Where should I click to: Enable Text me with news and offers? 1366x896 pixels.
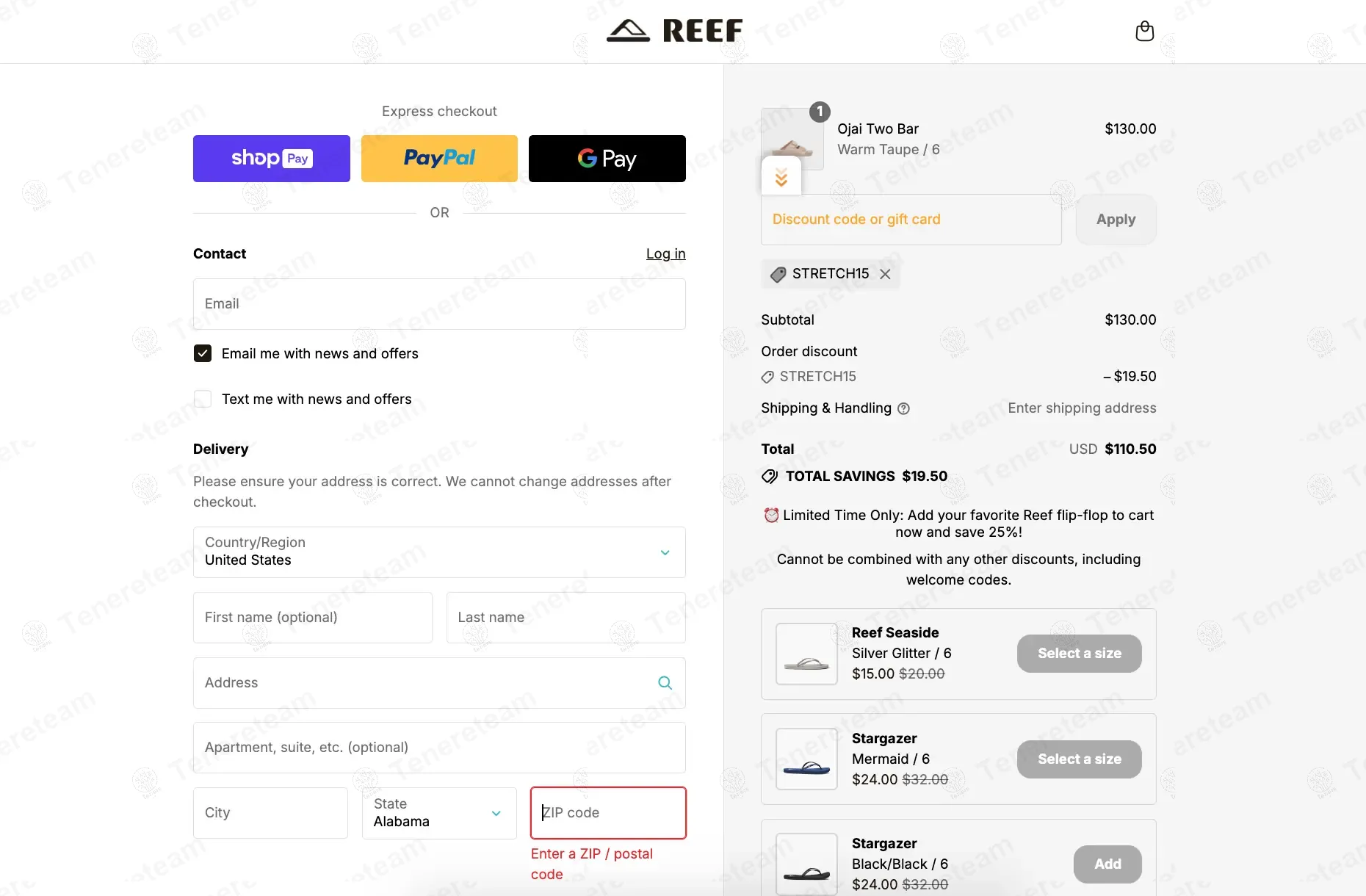(x=203, y=400)
